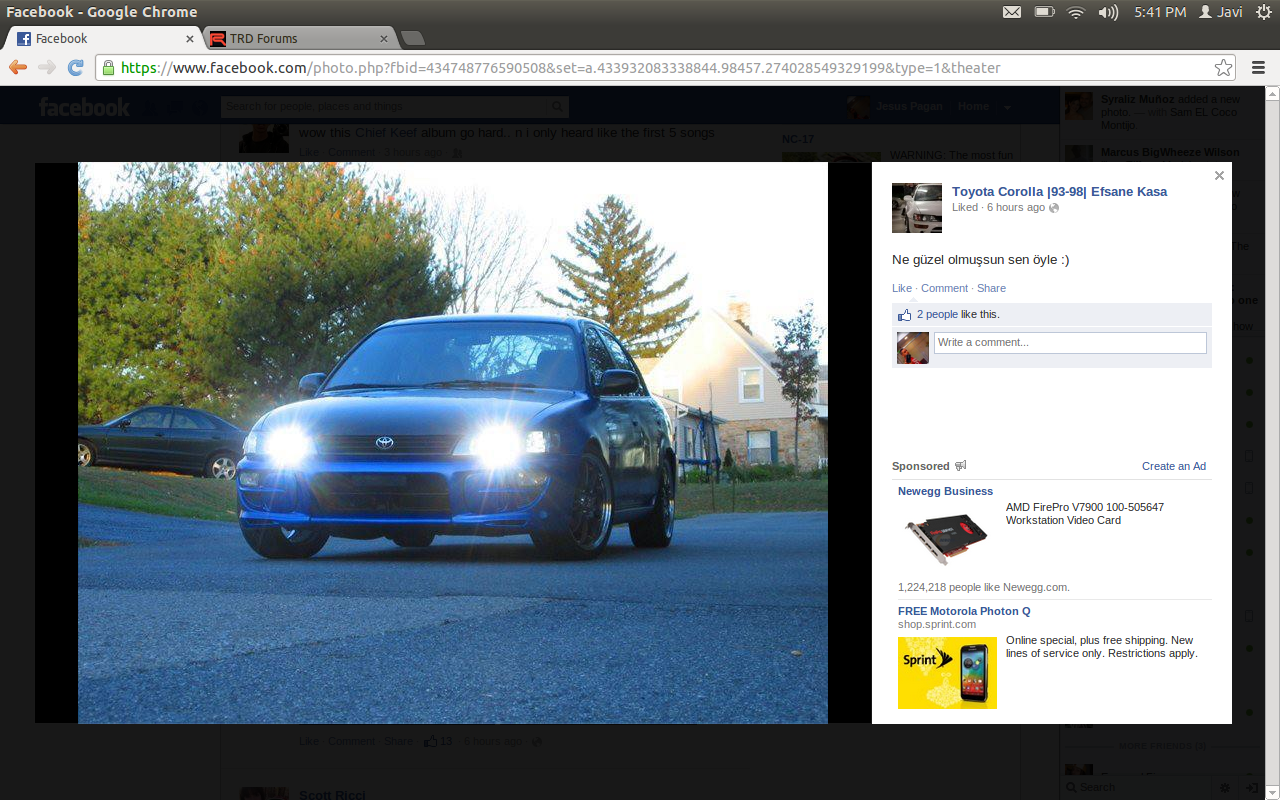Close the Facebook tab
1280x800 pixels.
(x=190, y=39)
